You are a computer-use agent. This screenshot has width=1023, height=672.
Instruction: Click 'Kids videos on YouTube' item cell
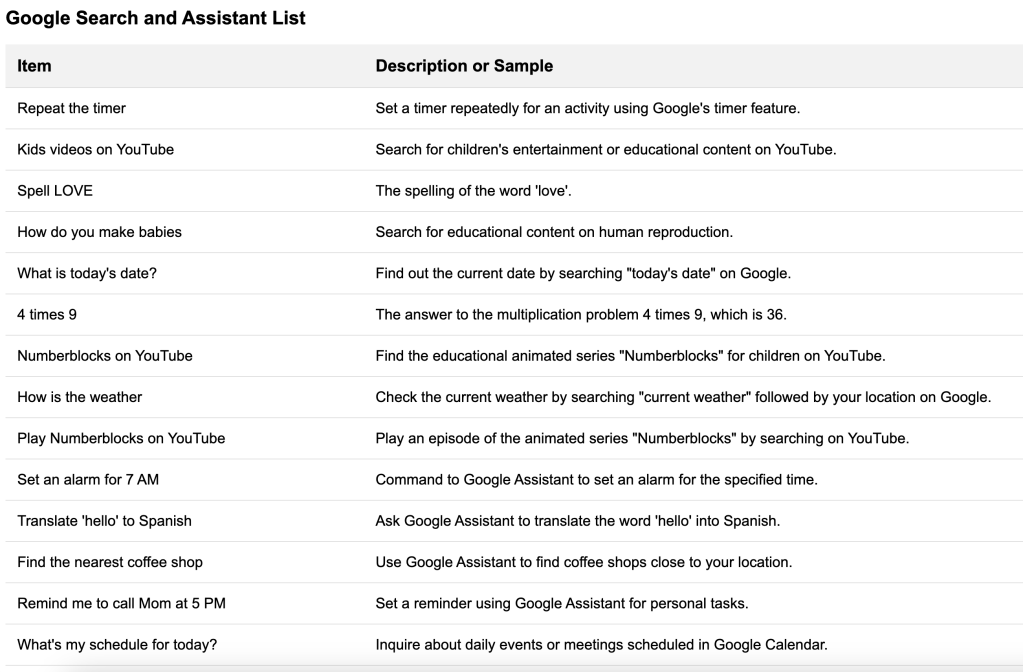tap(95, 149)
